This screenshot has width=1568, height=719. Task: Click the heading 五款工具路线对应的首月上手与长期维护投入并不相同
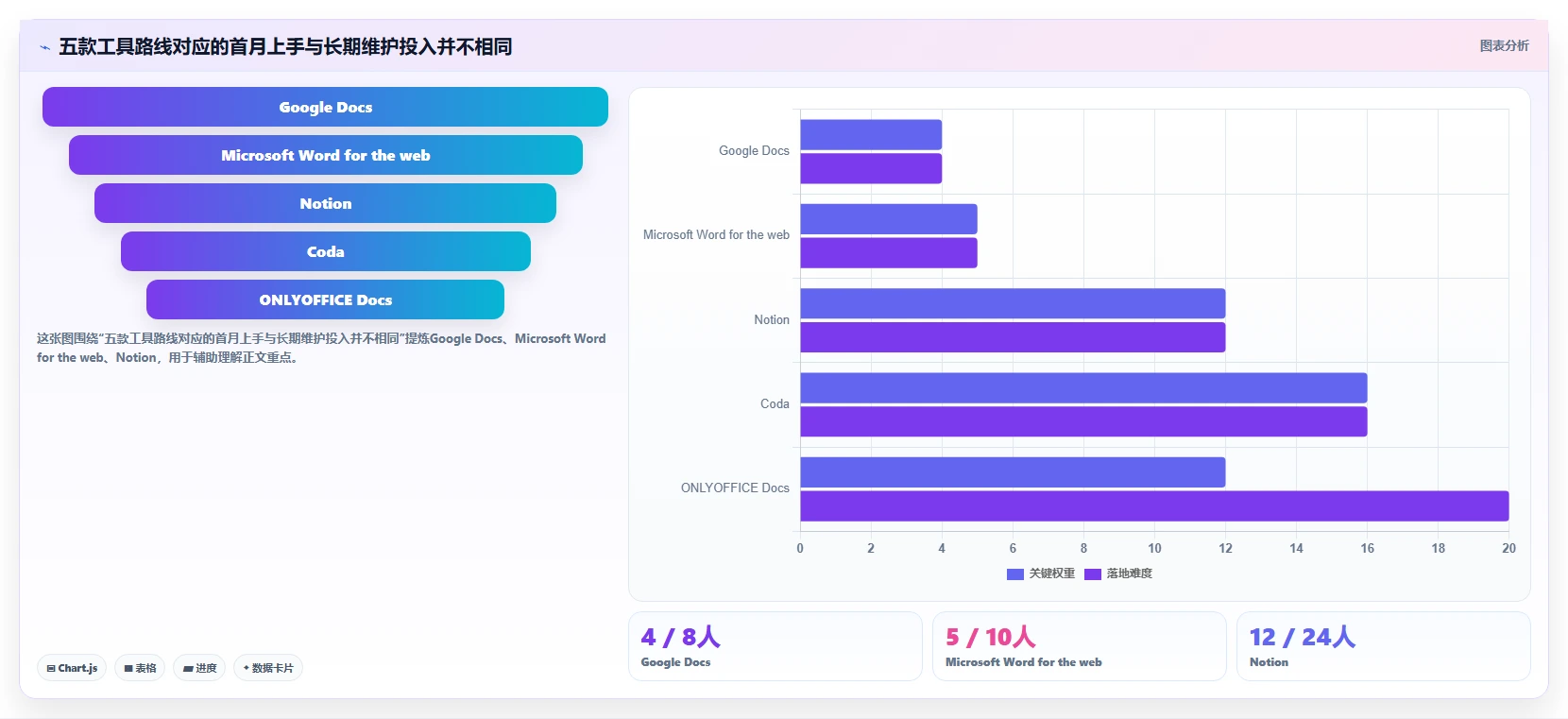pyautogui.click(x=285, y=46)
